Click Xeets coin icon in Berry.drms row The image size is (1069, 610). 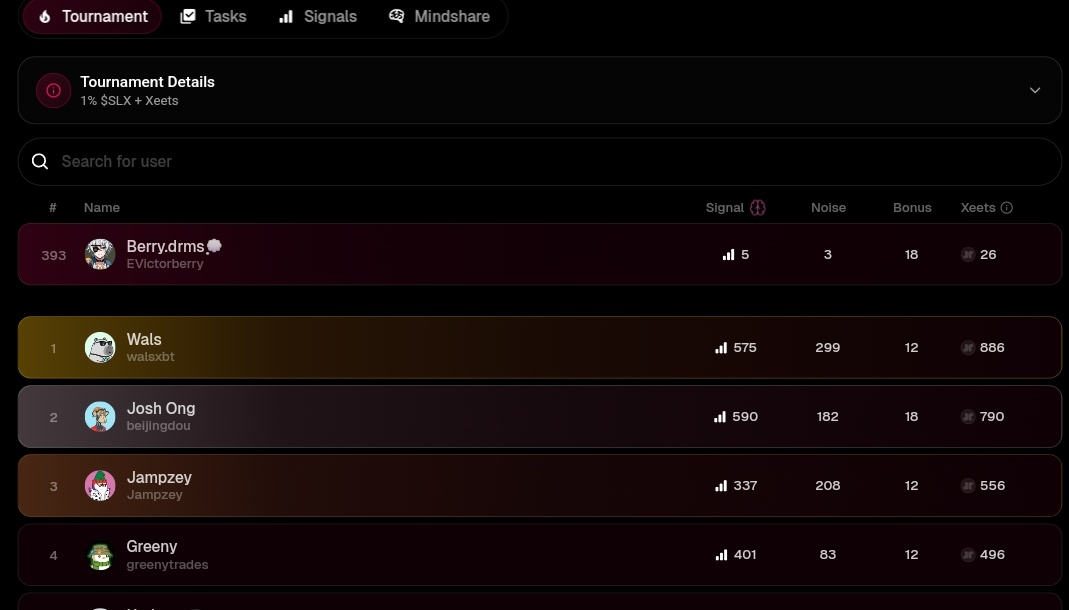967,254
